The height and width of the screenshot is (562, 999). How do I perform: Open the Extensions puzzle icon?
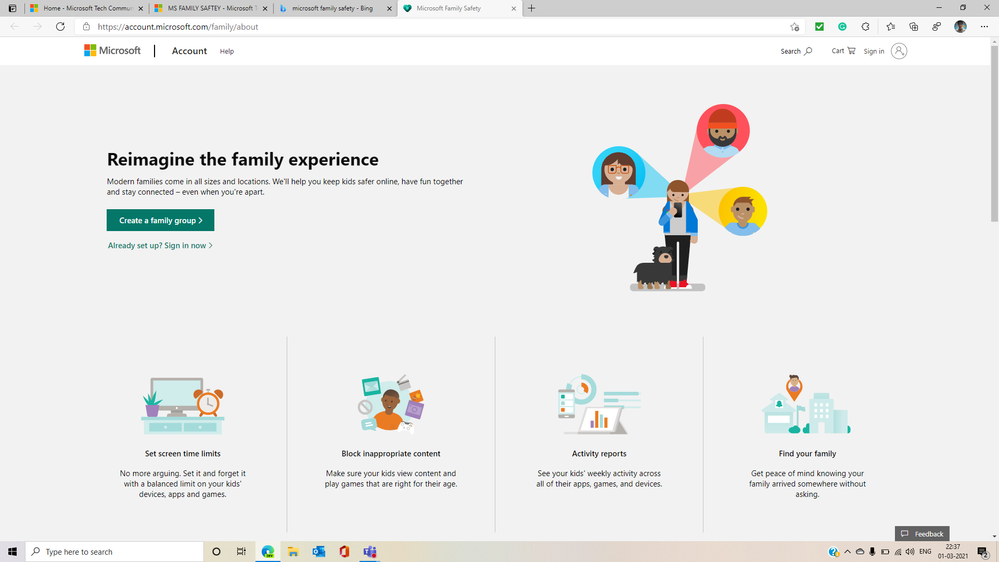(x=865, y=27)
